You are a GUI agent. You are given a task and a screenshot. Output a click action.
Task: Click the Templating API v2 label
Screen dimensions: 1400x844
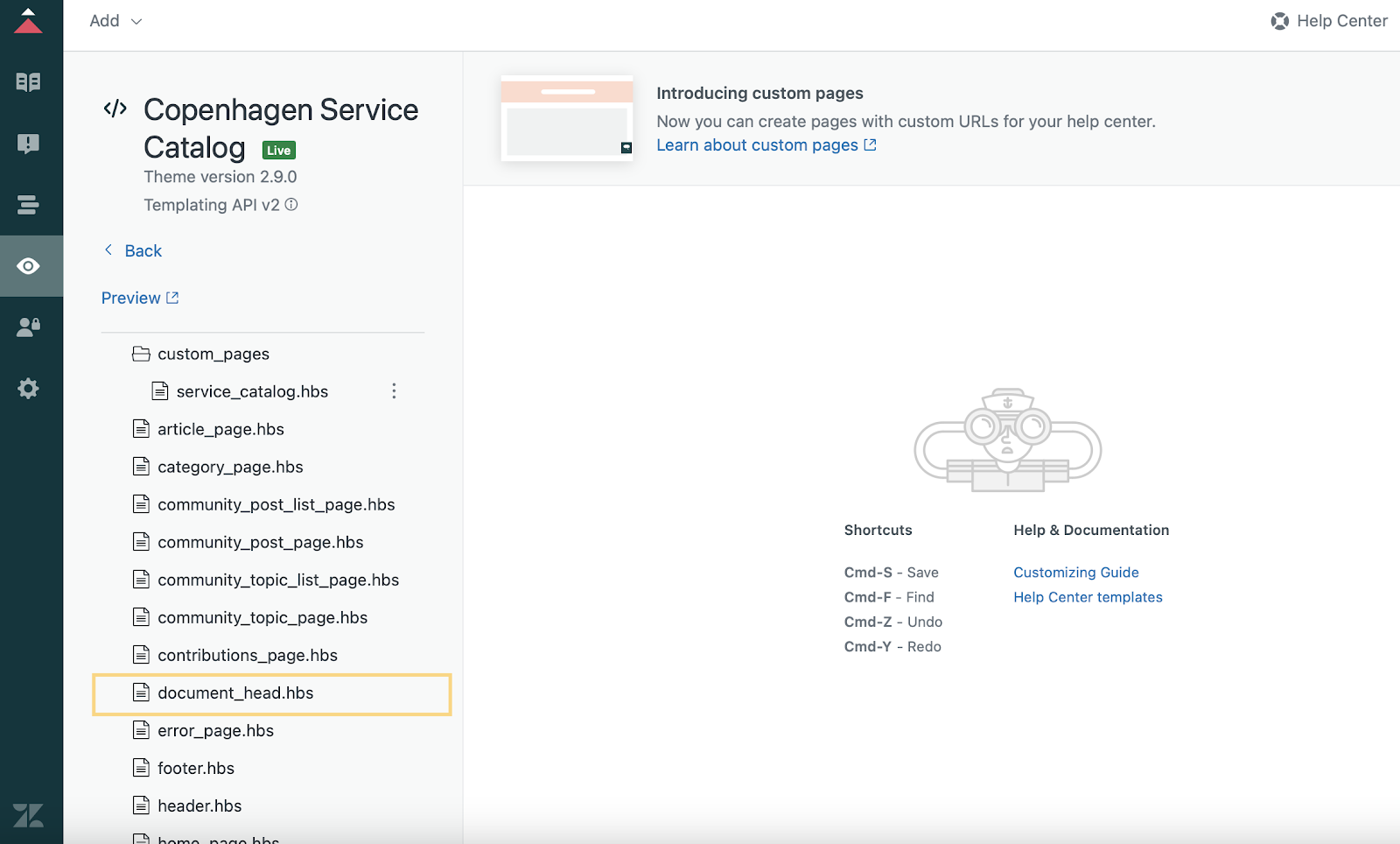(212, 204)
